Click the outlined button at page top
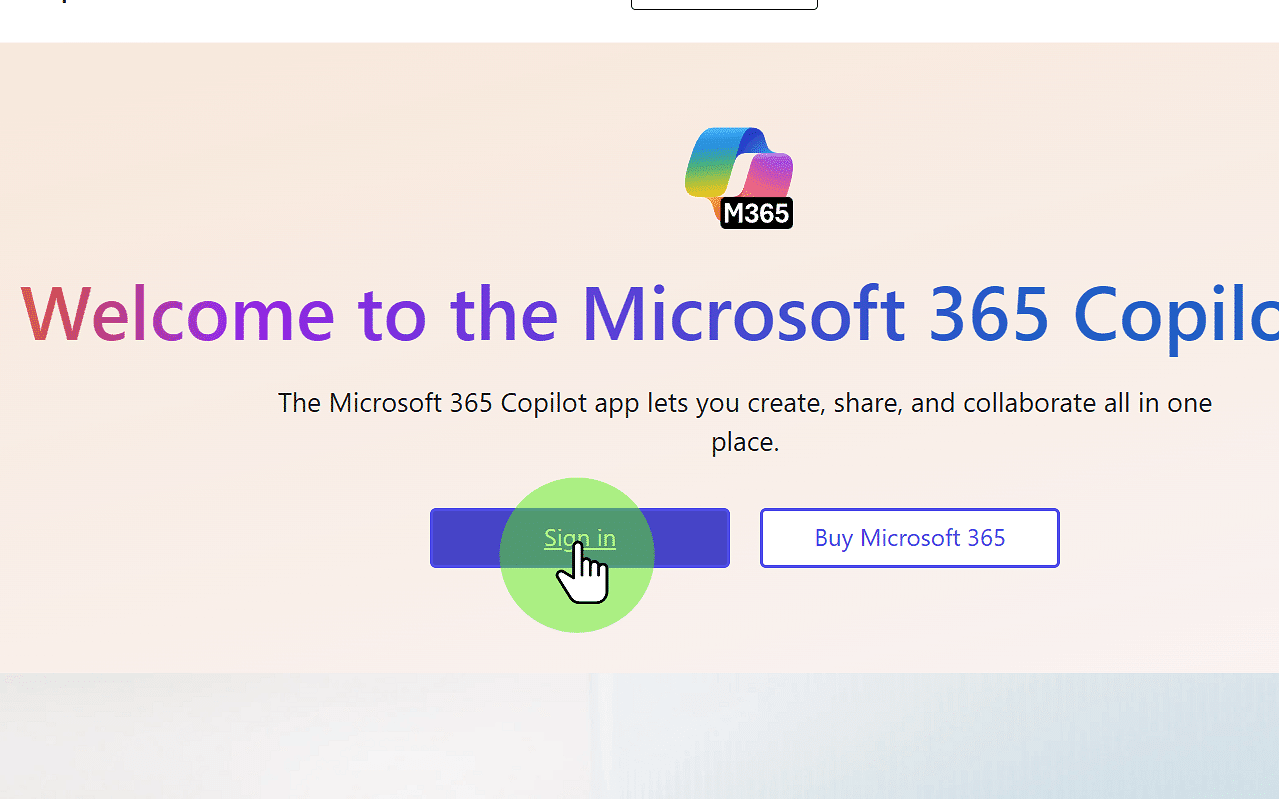This screenshot has height=799, width=1279. pyautogui.click(x=724, y=4)
